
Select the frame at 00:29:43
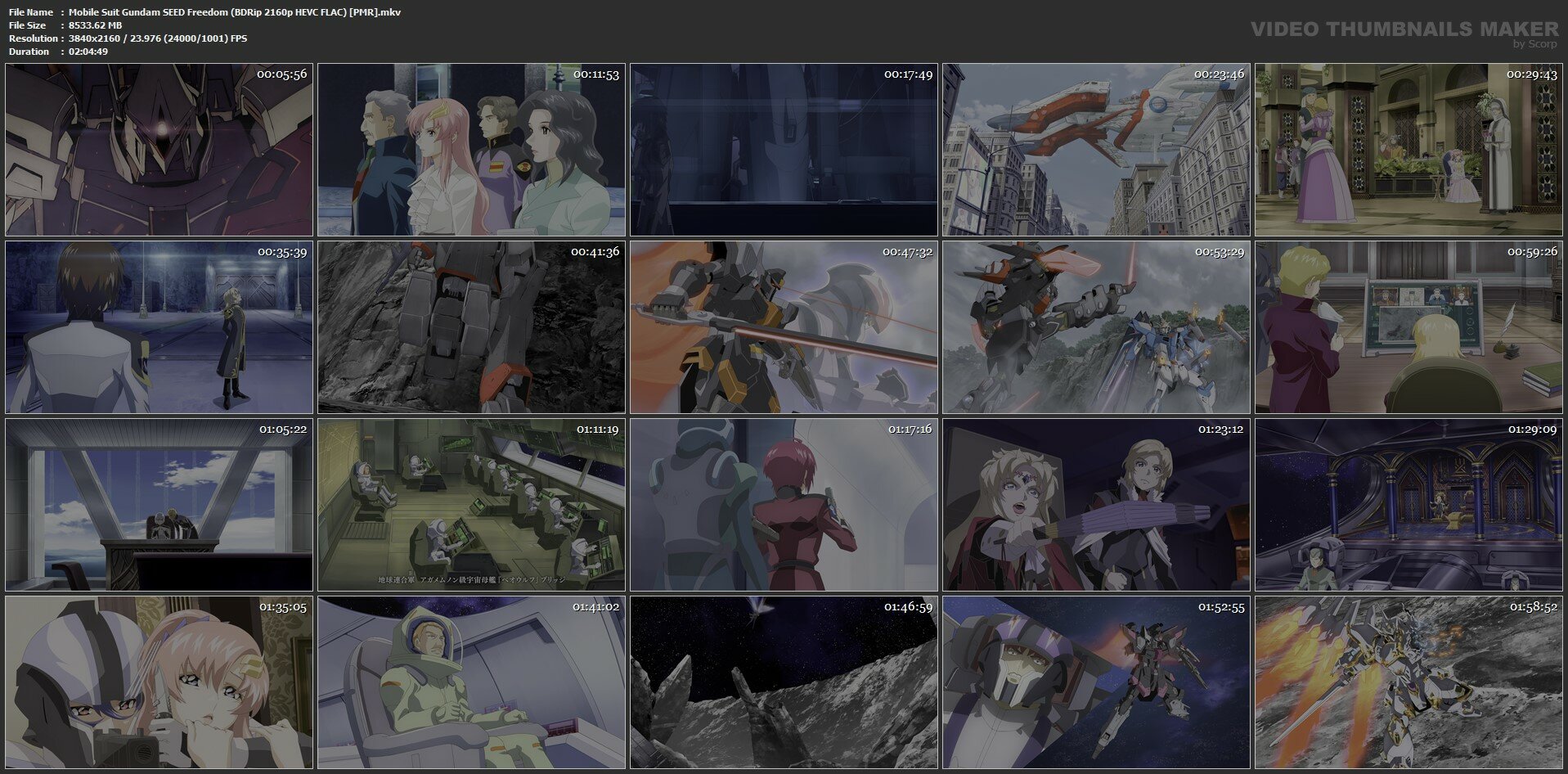click(x=1409, y=151)
